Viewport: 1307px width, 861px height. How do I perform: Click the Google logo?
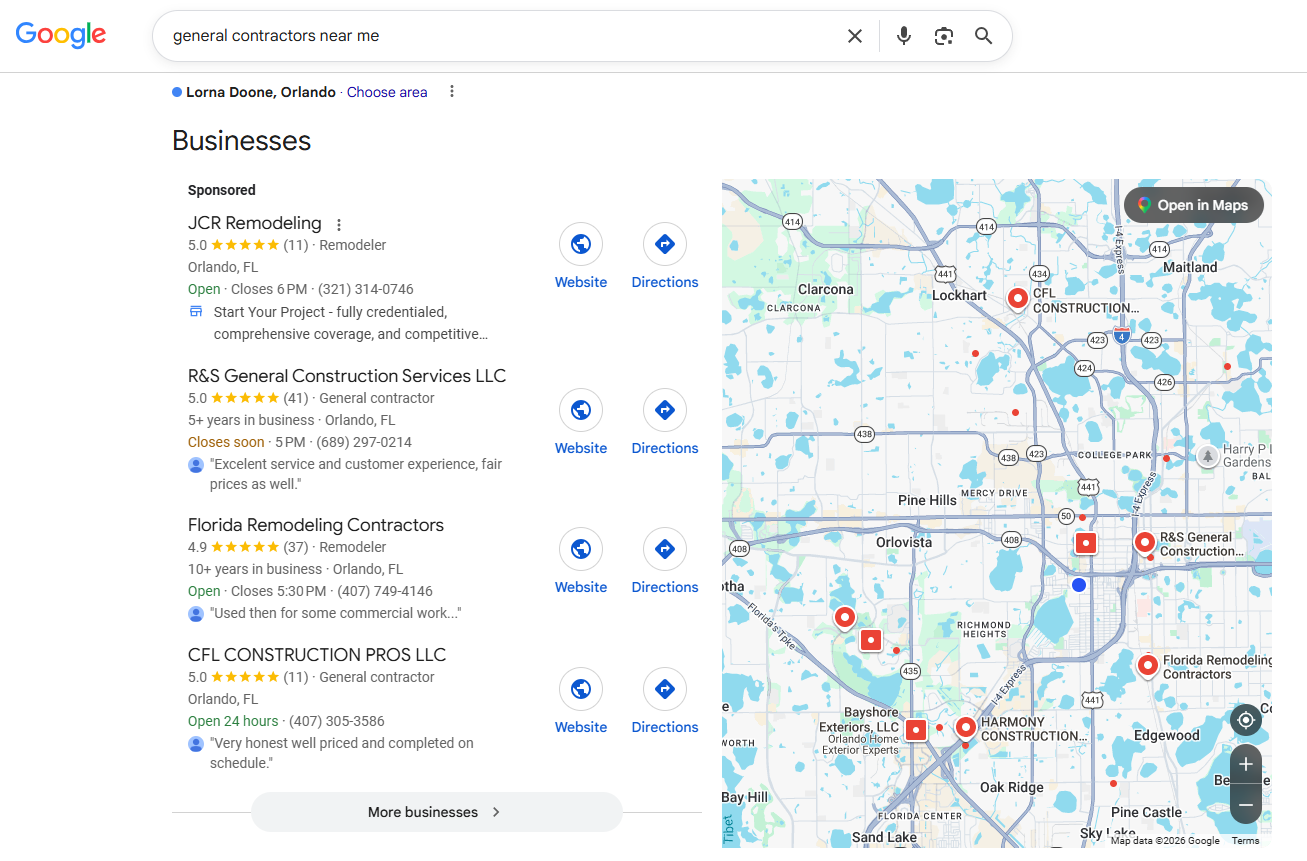coord(61,35)
